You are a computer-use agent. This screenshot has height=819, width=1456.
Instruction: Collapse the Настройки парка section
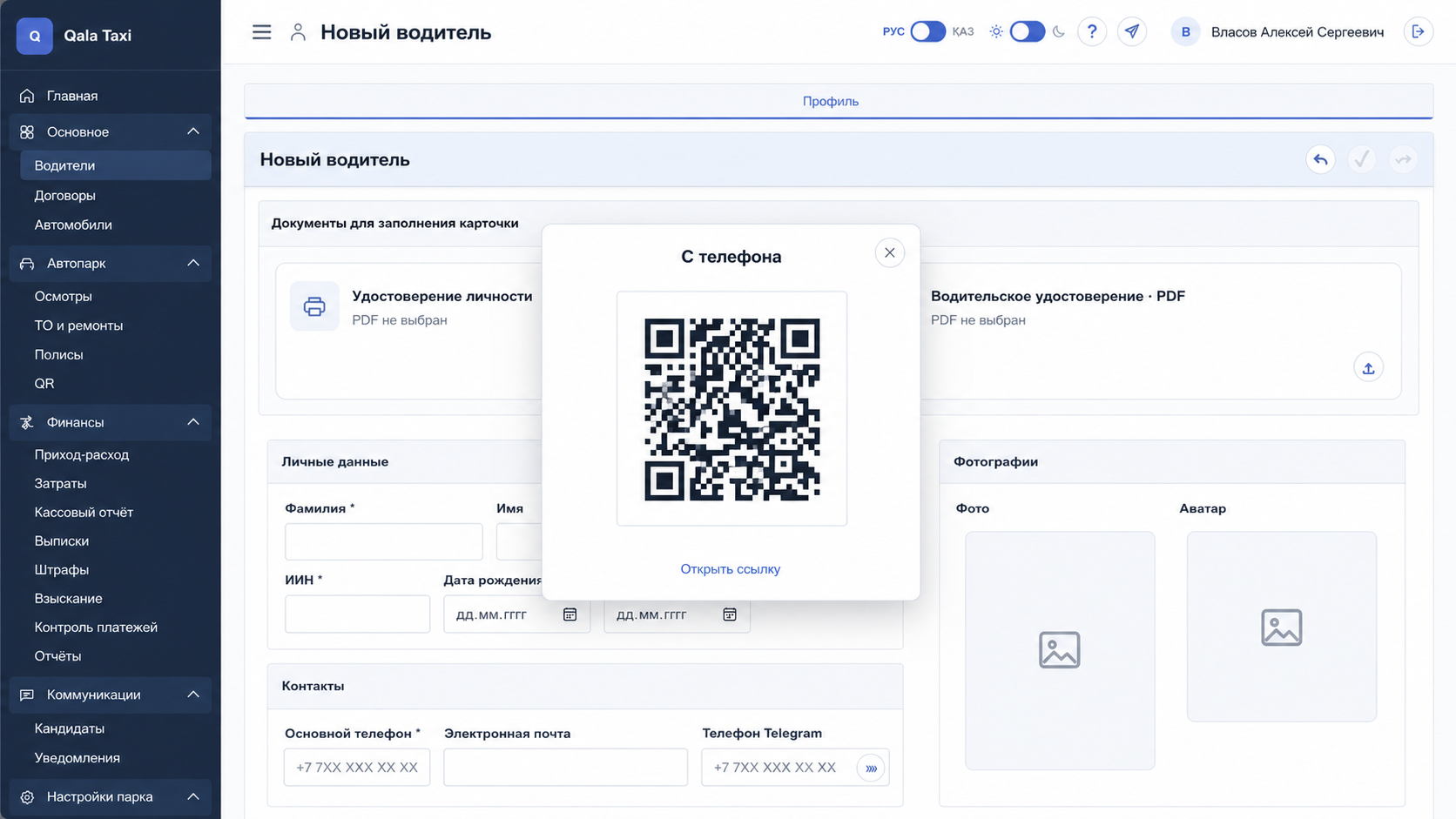193,797
